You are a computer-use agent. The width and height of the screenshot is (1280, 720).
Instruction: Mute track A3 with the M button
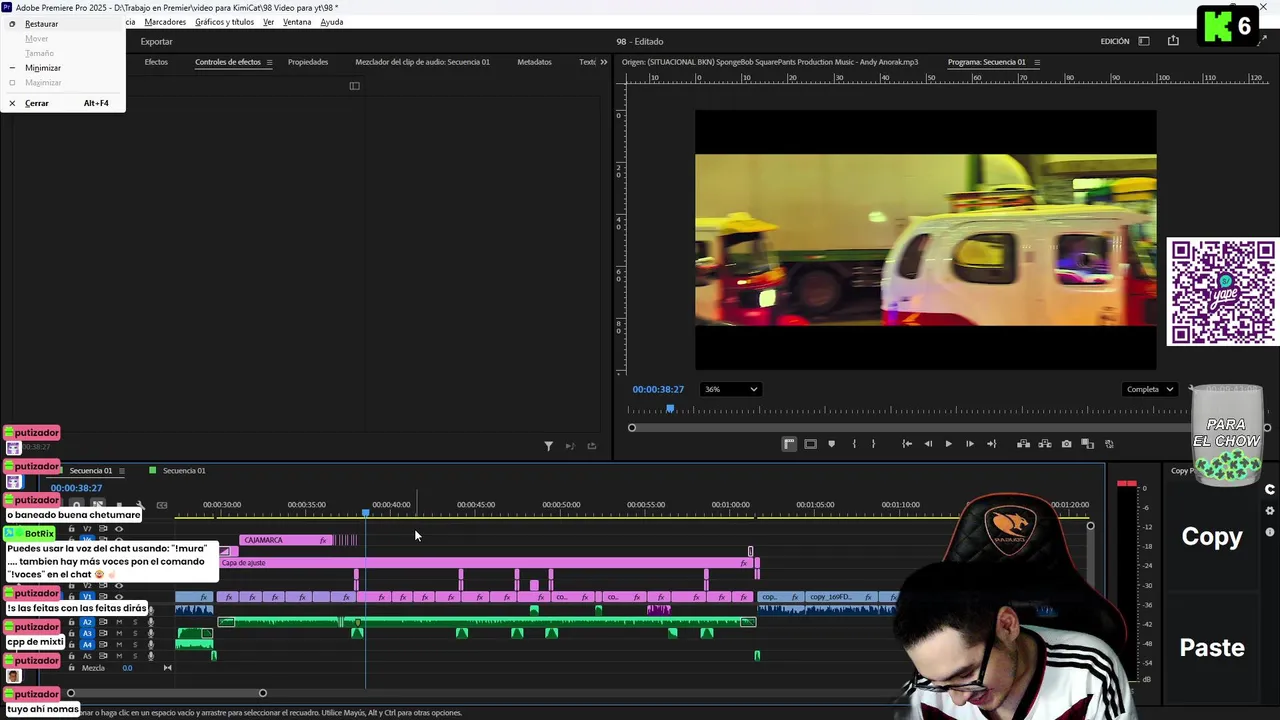point(119,633)
